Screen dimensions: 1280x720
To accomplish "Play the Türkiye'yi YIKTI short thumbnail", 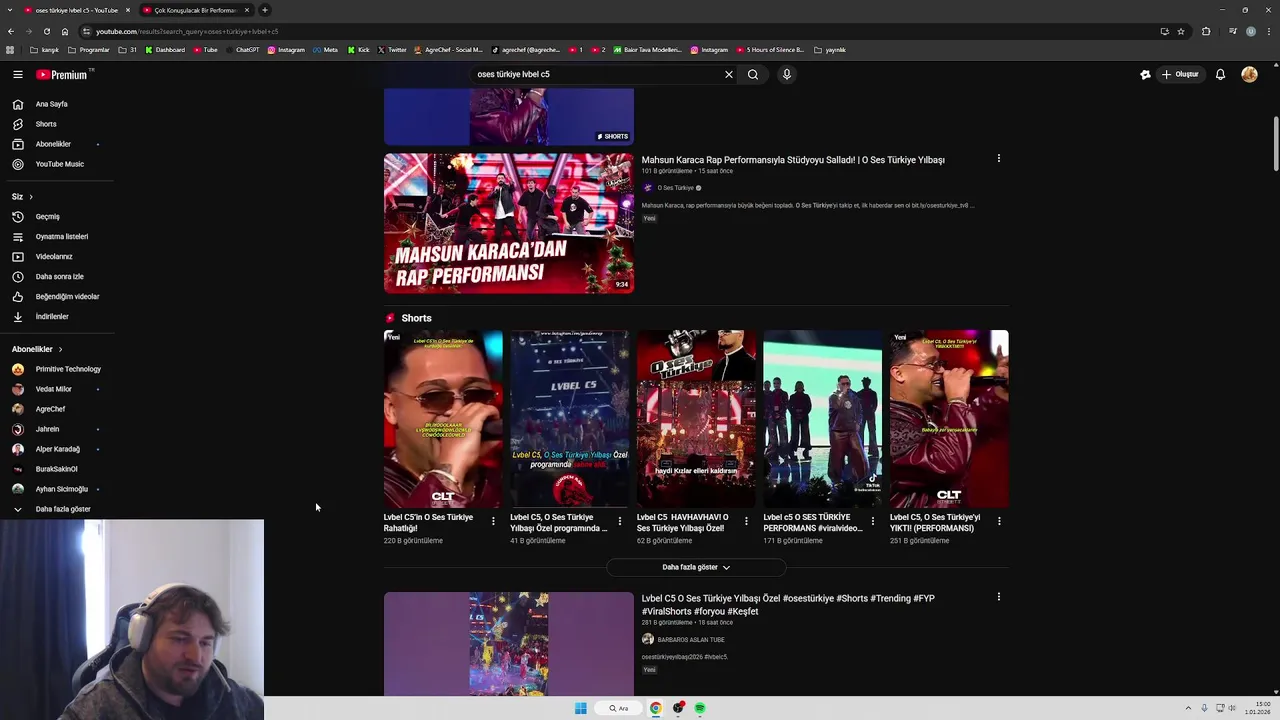I will [x=949, y=419].
